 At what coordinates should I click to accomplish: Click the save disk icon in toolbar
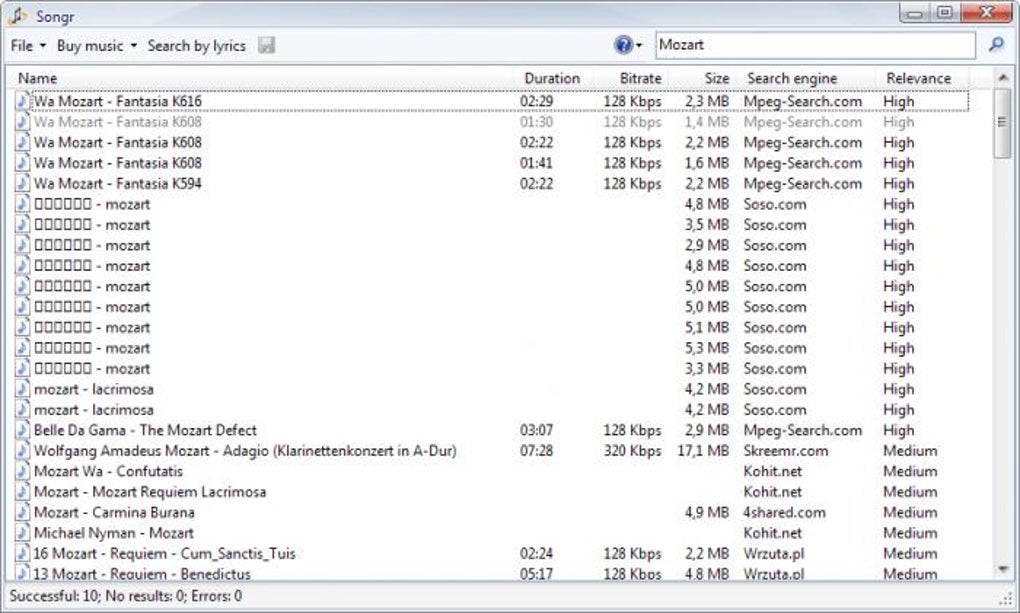coord(266,45)
